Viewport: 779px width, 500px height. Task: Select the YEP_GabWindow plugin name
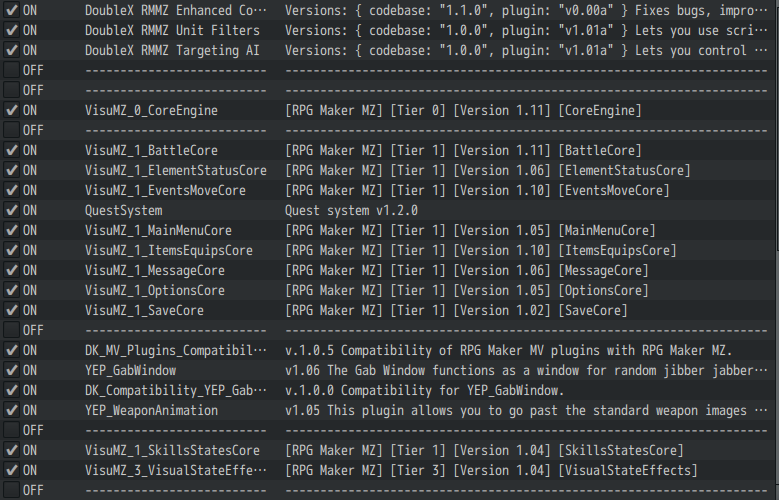(x=130, y=370)
